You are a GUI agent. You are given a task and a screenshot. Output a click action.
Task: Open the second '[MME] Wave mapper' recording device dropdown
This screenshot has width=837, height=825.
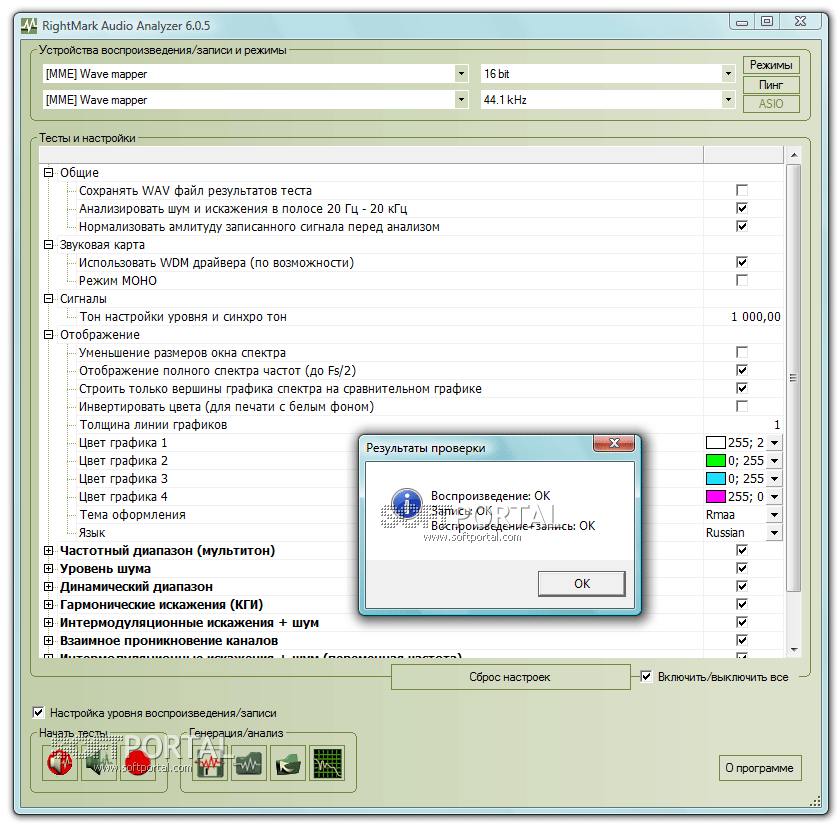point(462,99)
